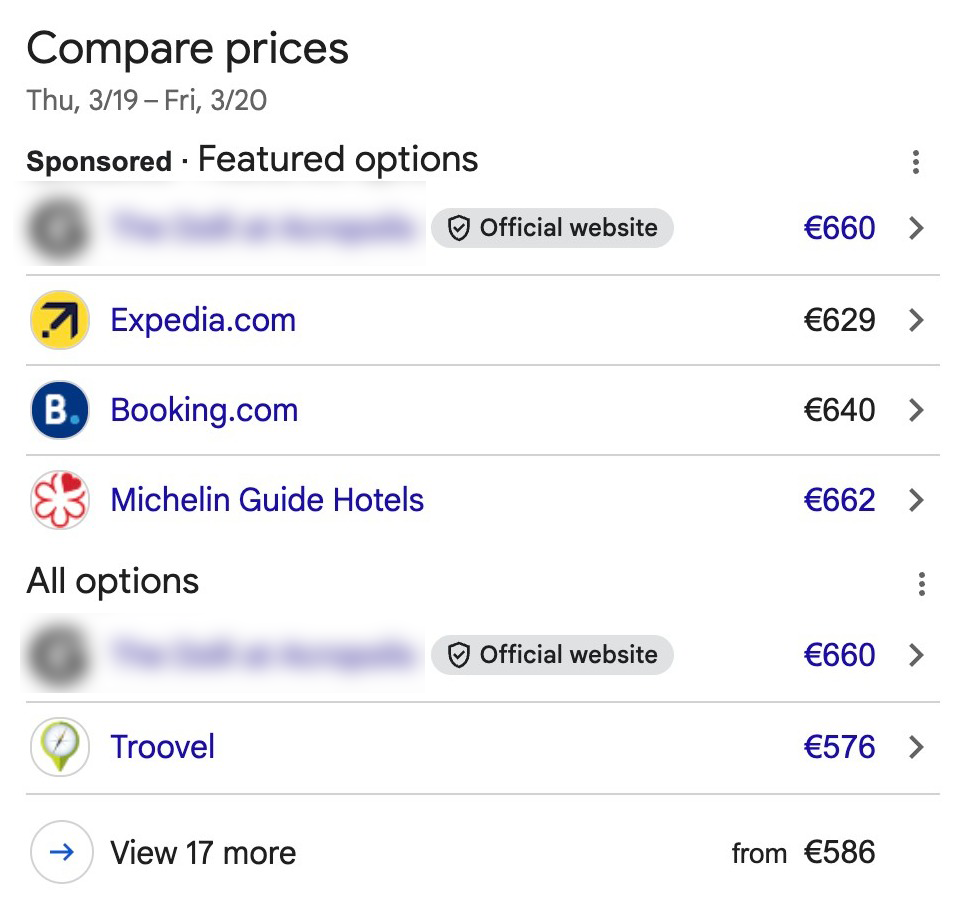Select the Expedia.com logo icon
Viewport: 956px width, 906px height.
[59, 320]
